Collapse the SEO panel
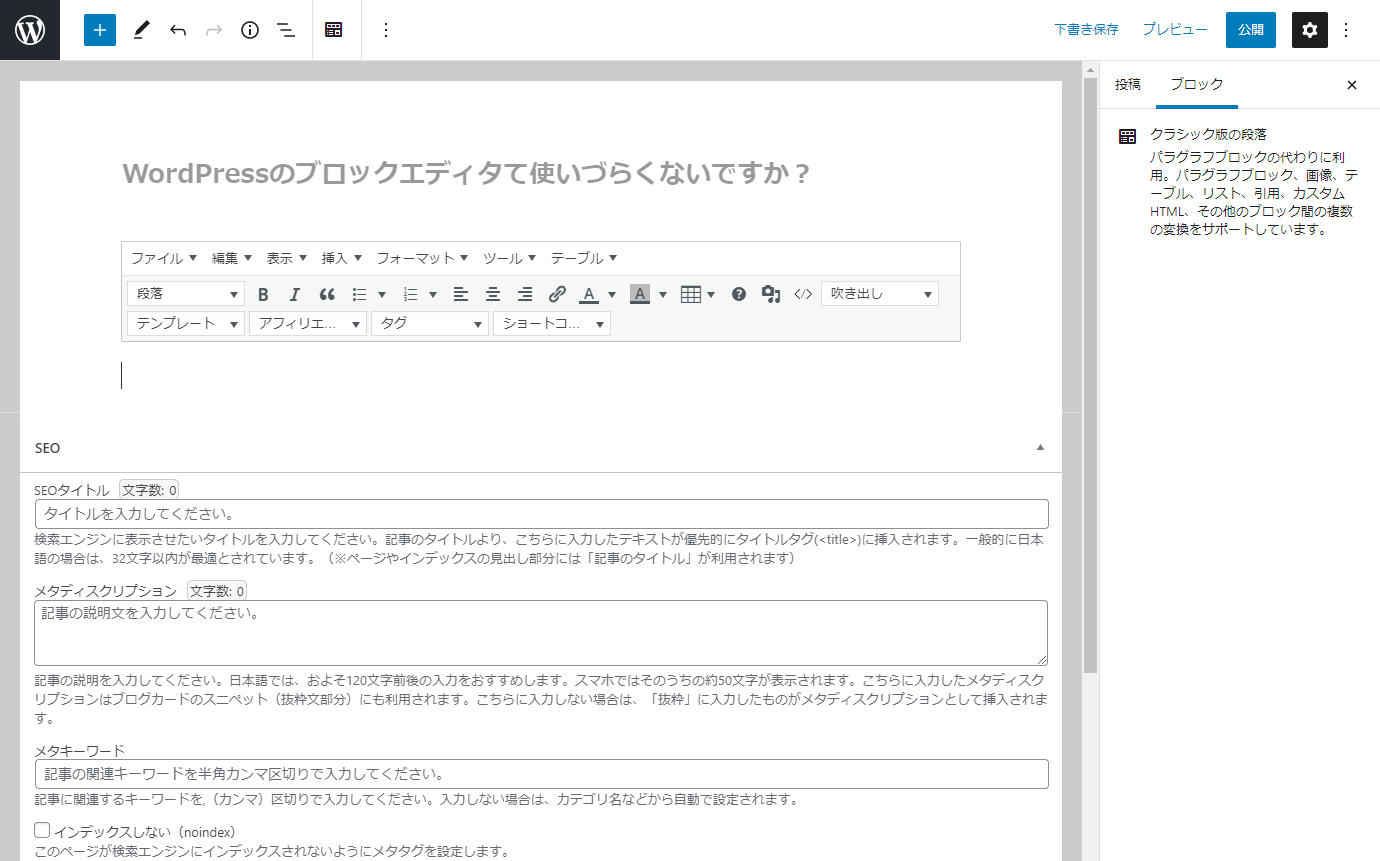The height and width of the screenshot is (861, 1380). [1040, 448]
